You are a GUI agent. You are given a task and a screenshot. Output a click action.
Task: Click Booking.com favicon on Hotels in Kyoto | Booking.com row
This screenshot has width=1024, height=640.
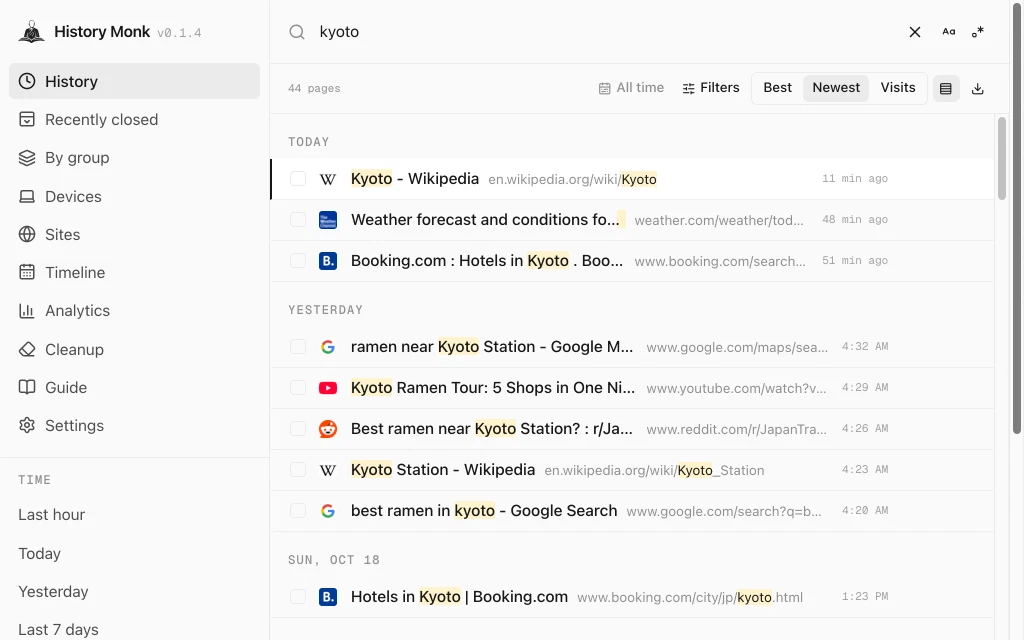click(328, 597)
